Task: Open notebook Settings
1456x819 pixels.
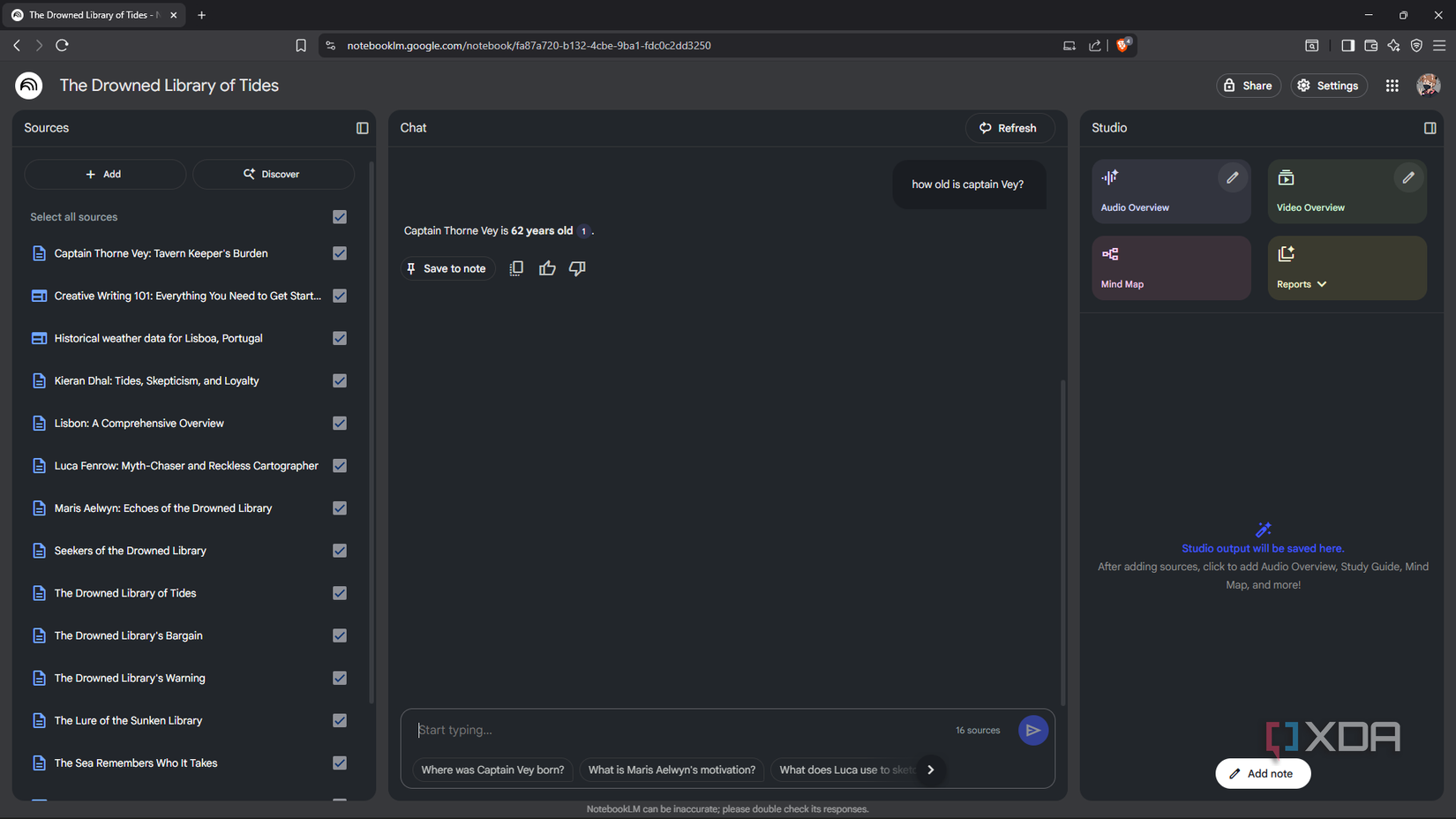Action: 1328,86
